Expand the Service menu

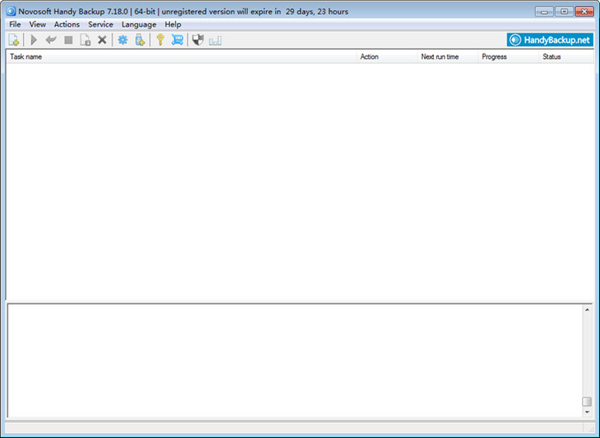tap(100, 24)
